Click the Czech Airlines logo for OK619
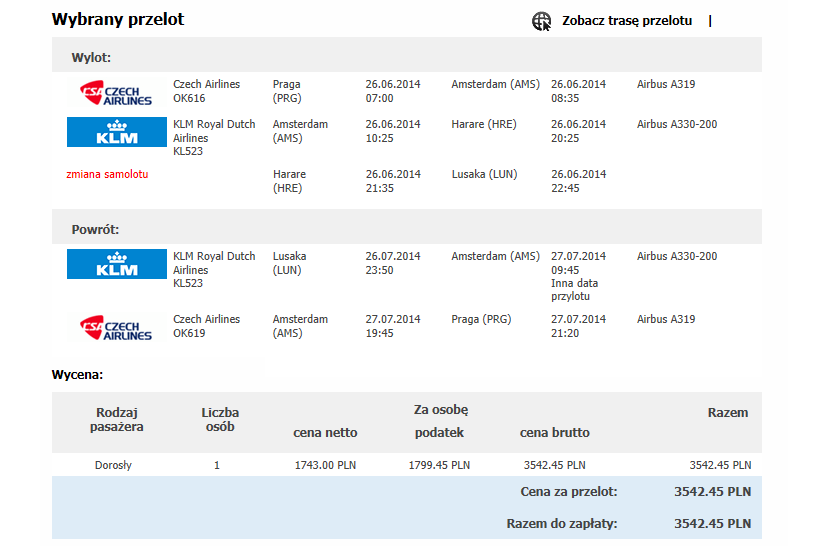The height and width of the screenshot is (547, 819). (116, 328)
